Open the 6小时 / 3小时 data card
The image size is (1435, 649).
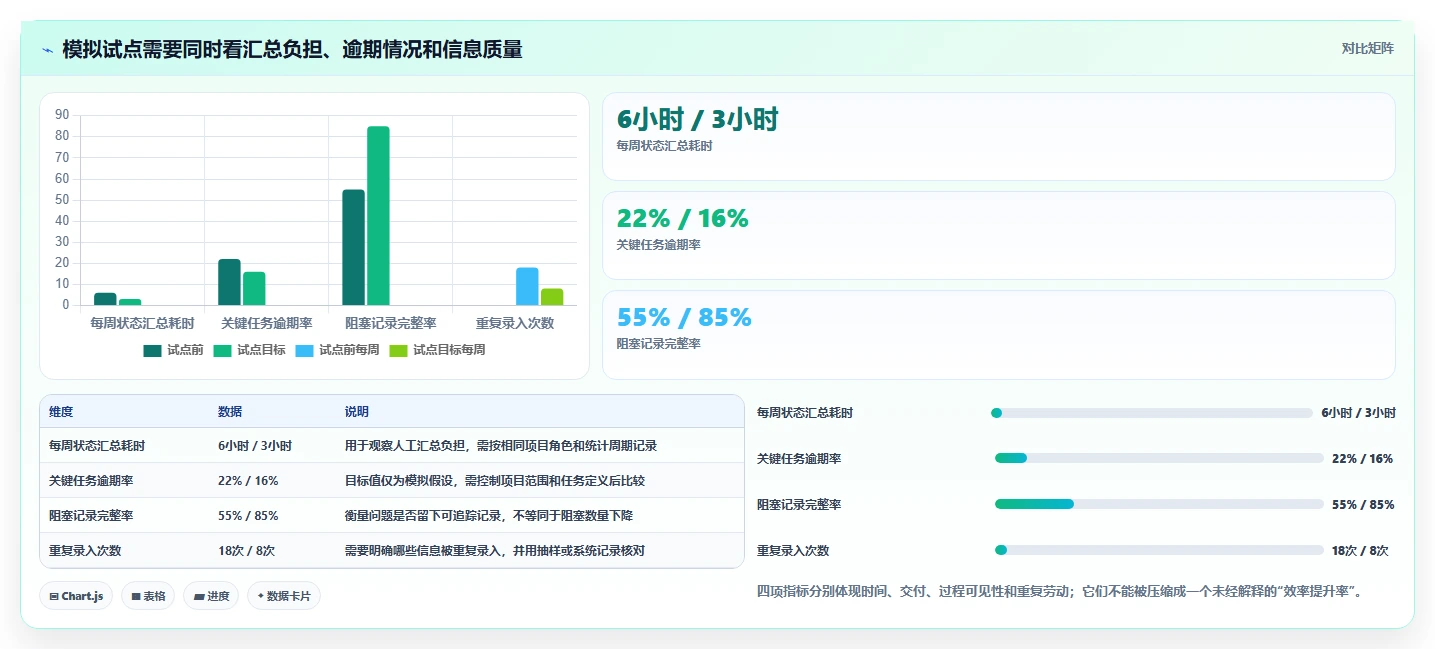coord(998,136)
